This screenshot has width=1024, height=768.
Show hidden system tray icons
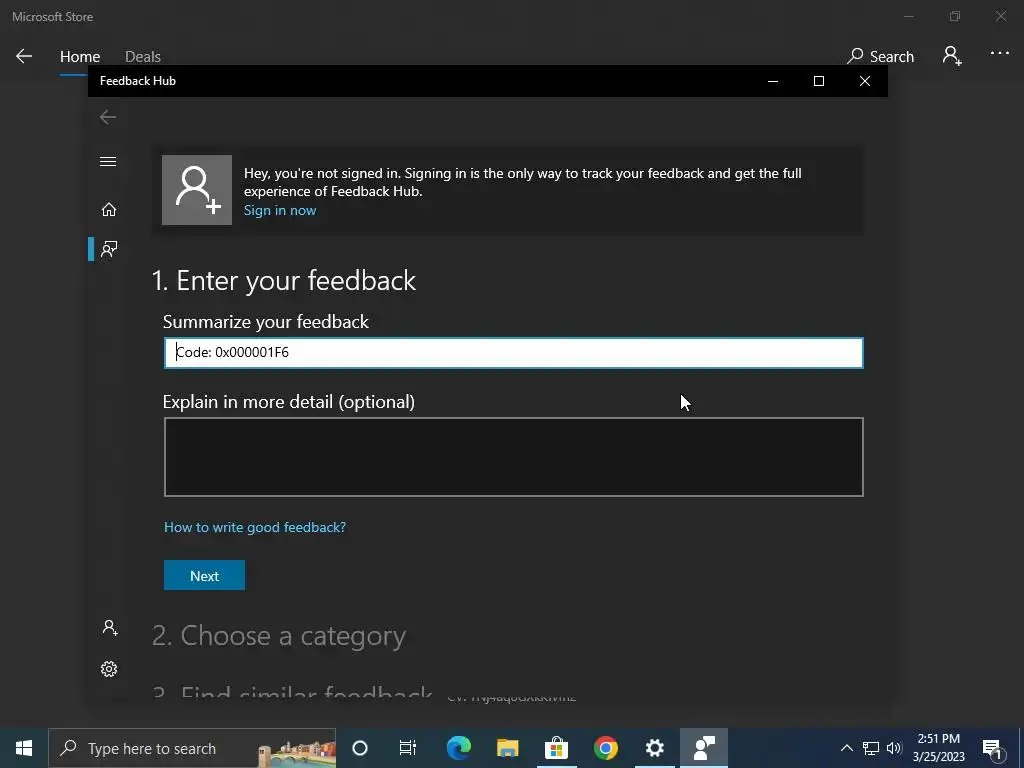click(x=846, y=748)
